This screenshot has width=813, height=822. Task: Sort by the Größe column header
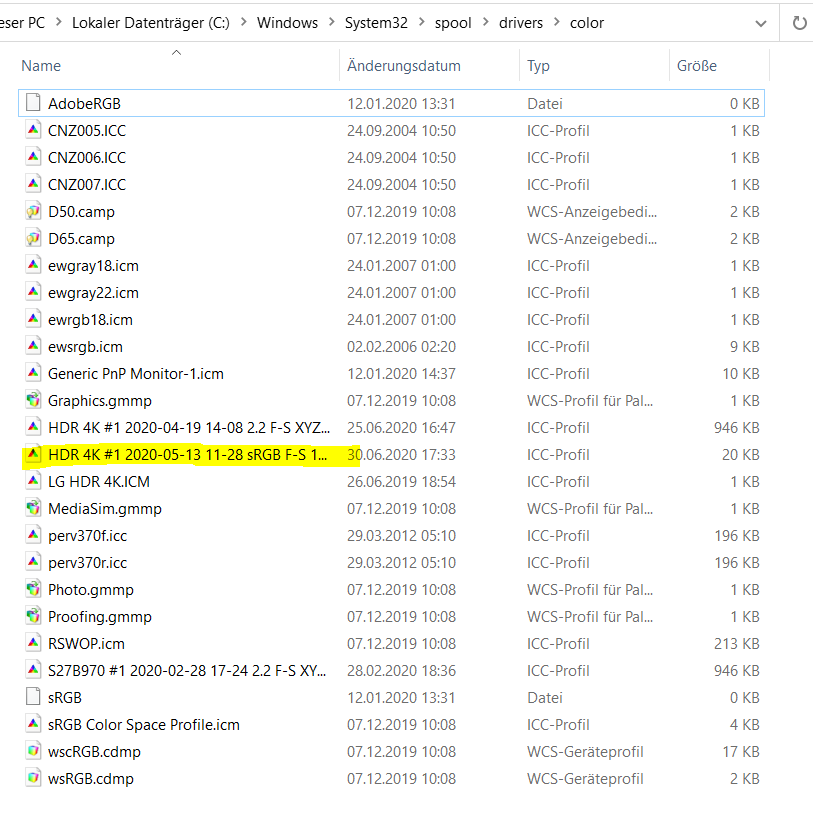[696, 66]
